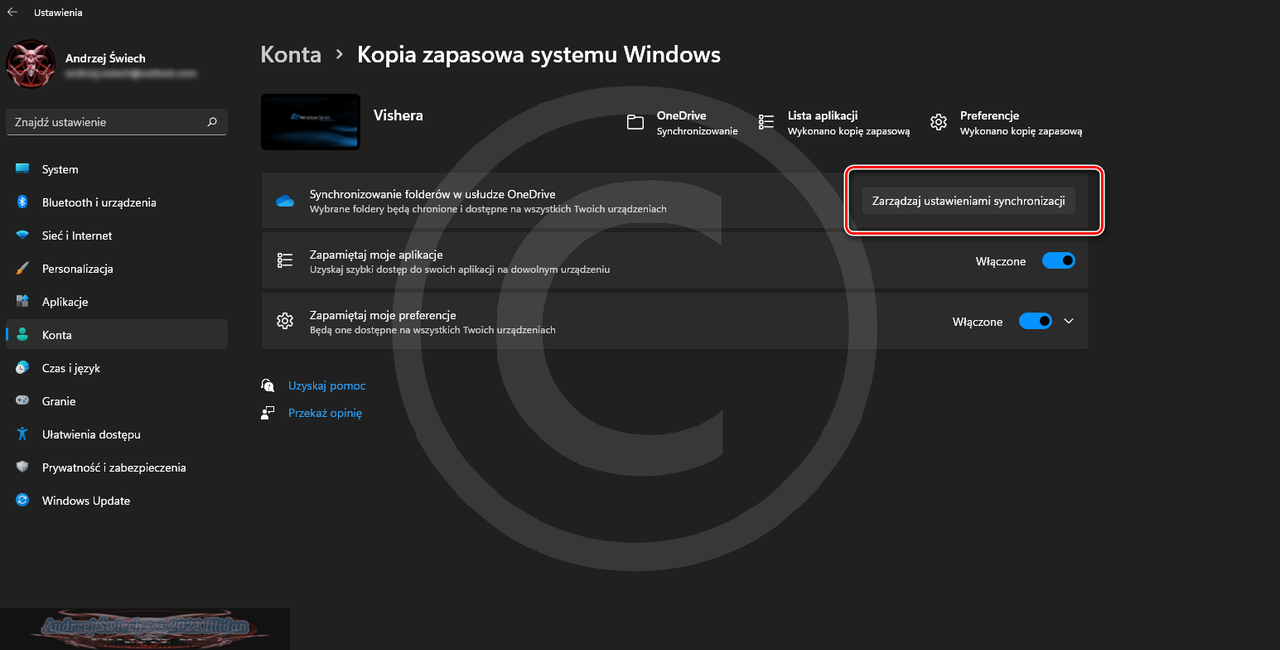Click the Granie gamepad icon
1280x650 pixels.
coord(22,401)
